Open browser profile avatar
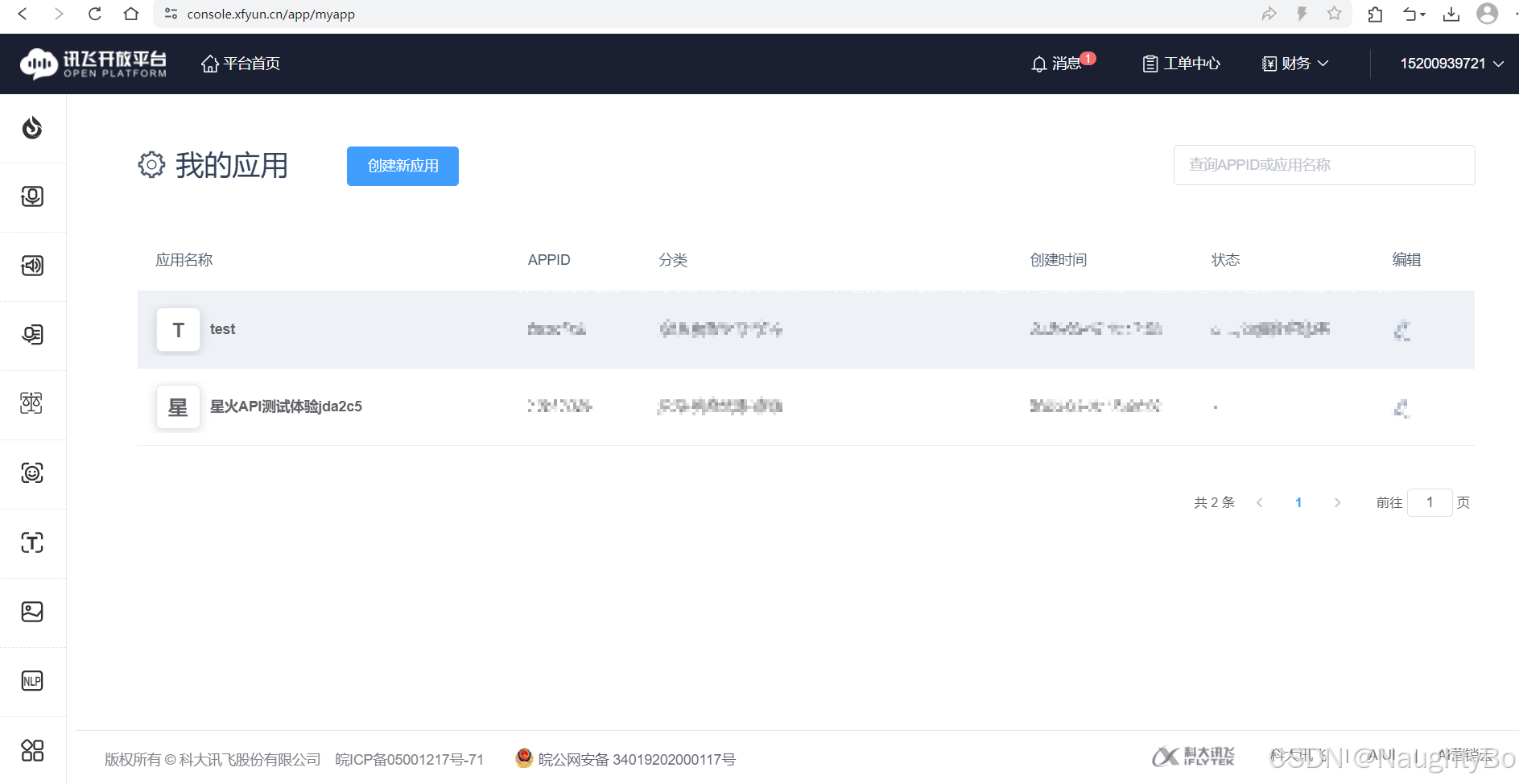 [1488, 14]
